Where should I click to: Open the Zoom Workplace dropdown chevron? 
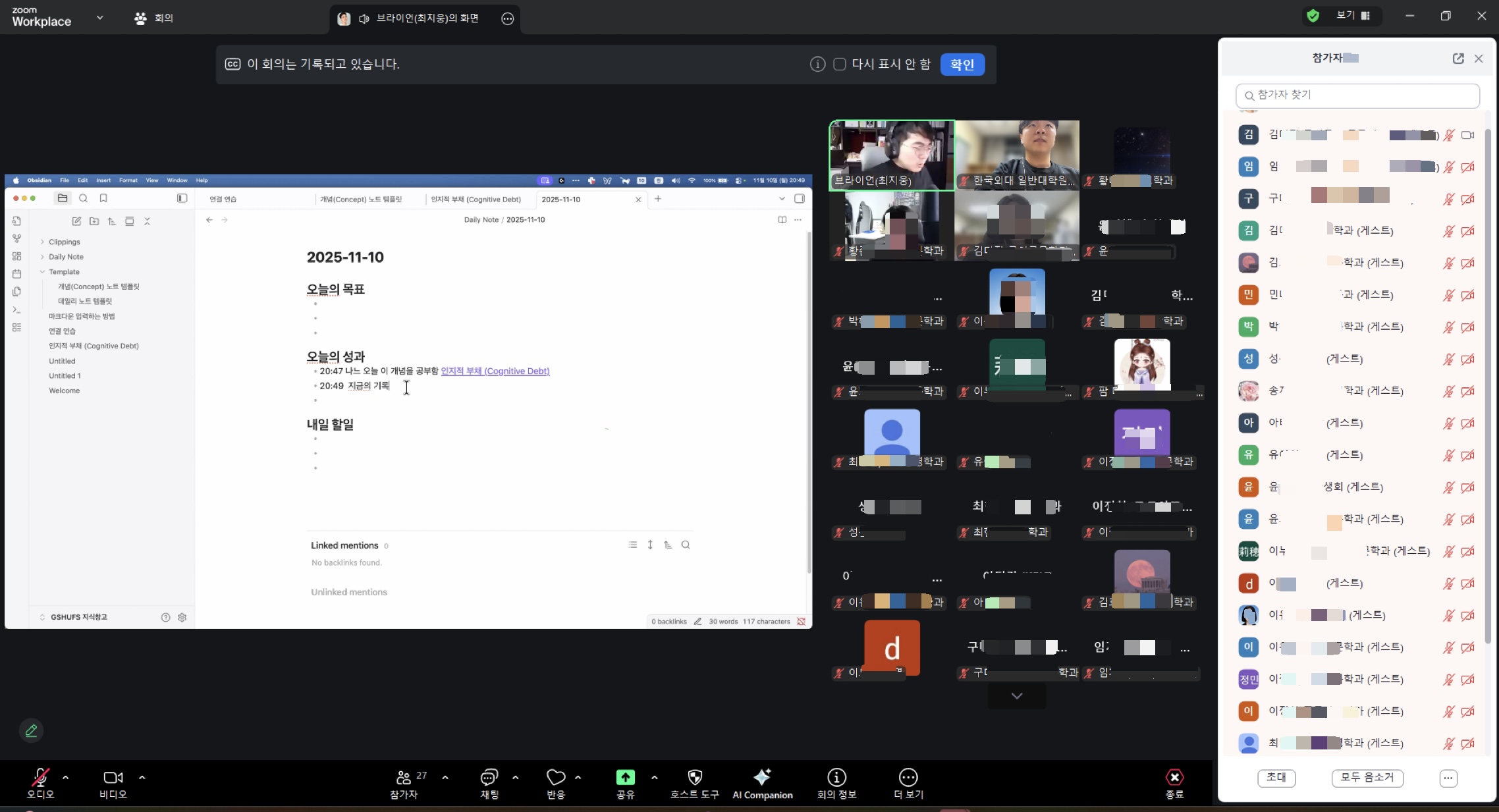tap(99, 18)
